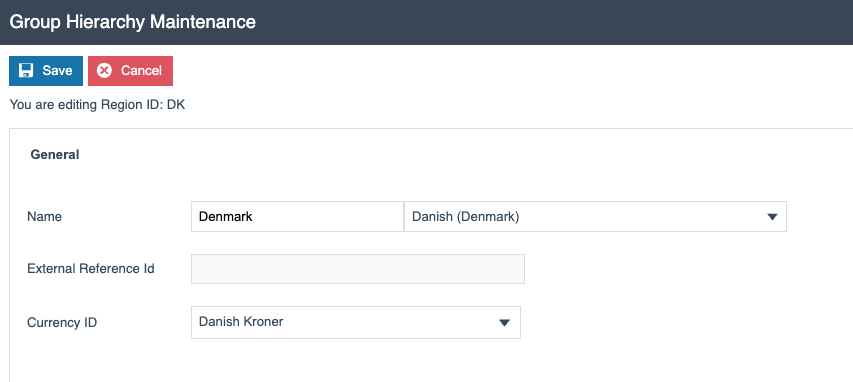The image size is (853, 382).
Task: Click the floppy disk icon on Save
Action: pyautogui.click(x=26, y=71)
